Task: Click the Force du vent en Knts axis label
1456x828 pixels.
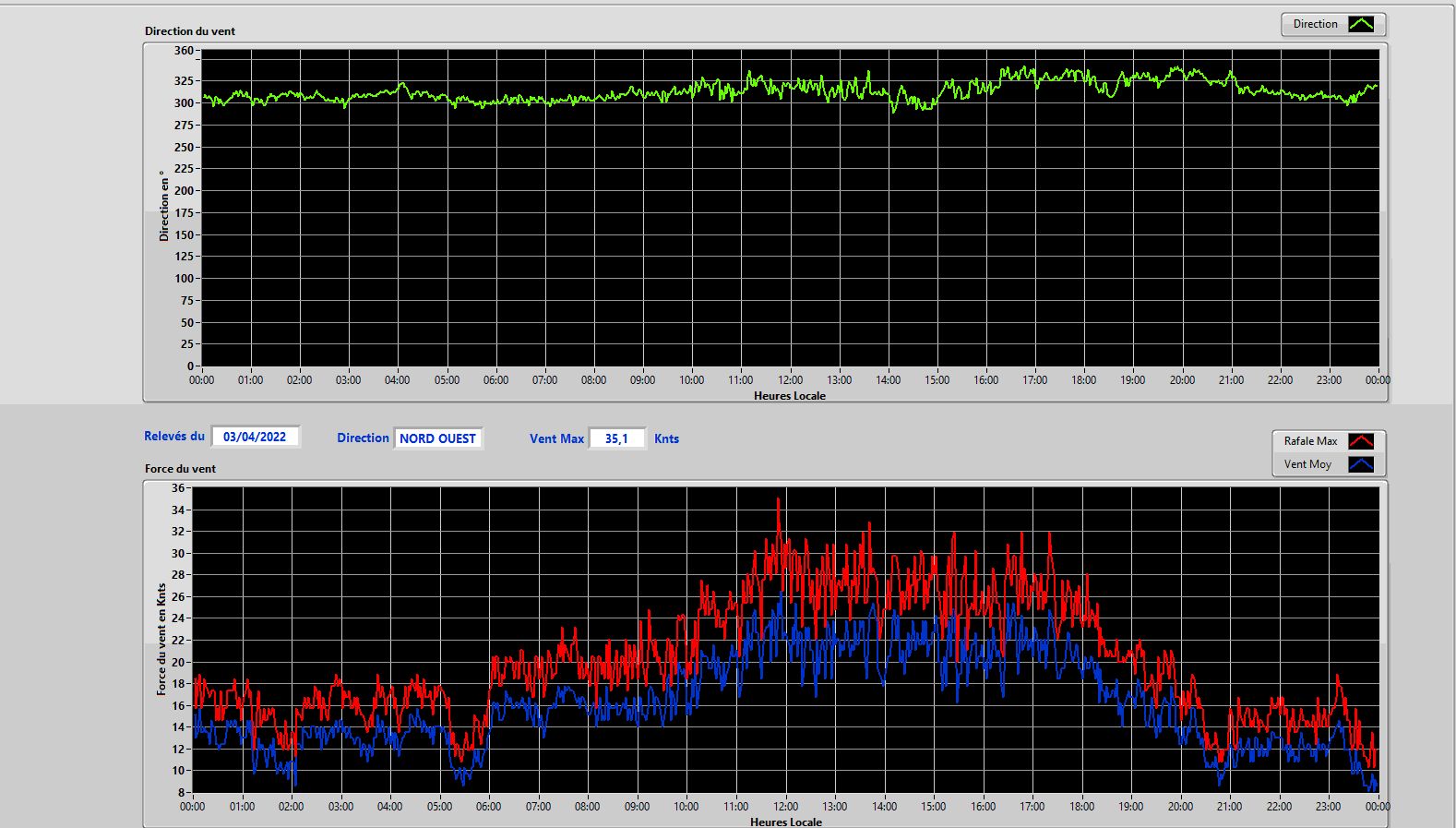Action: click(161, 638)
